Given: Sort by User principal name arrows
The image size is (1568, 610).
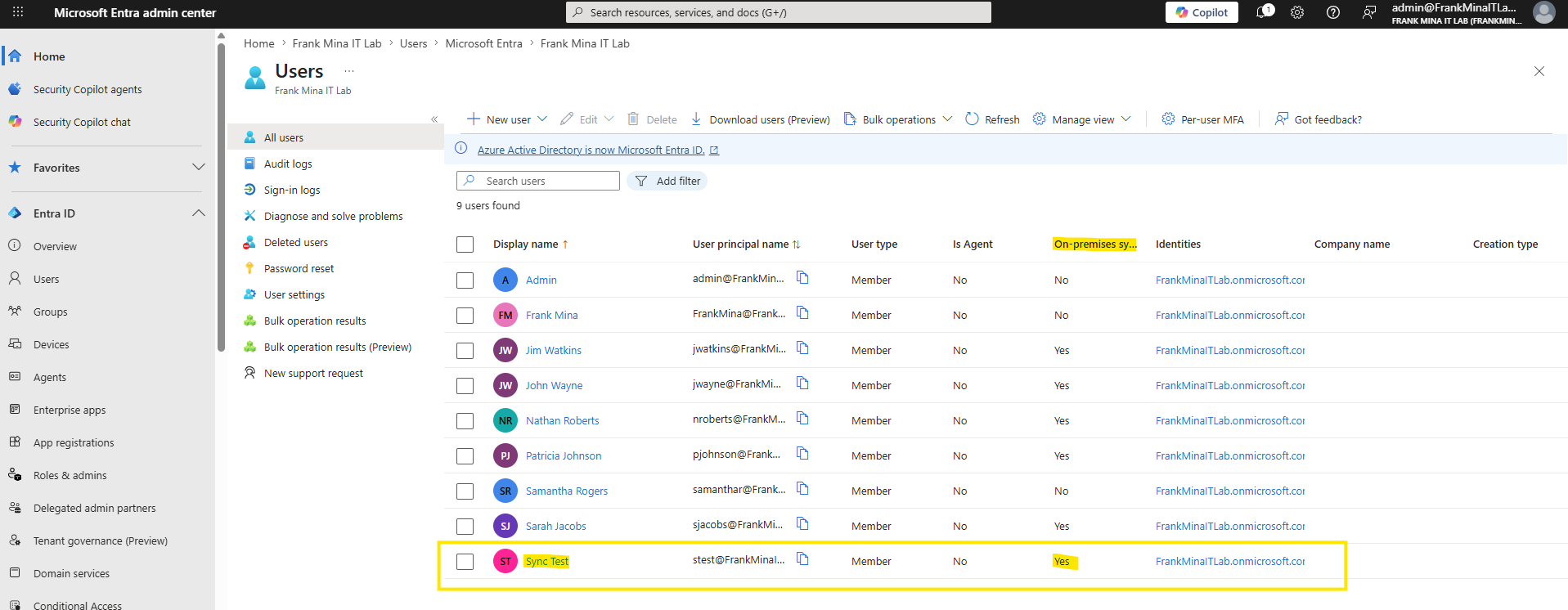Looking at the screenshot, I should pos(796,244).
